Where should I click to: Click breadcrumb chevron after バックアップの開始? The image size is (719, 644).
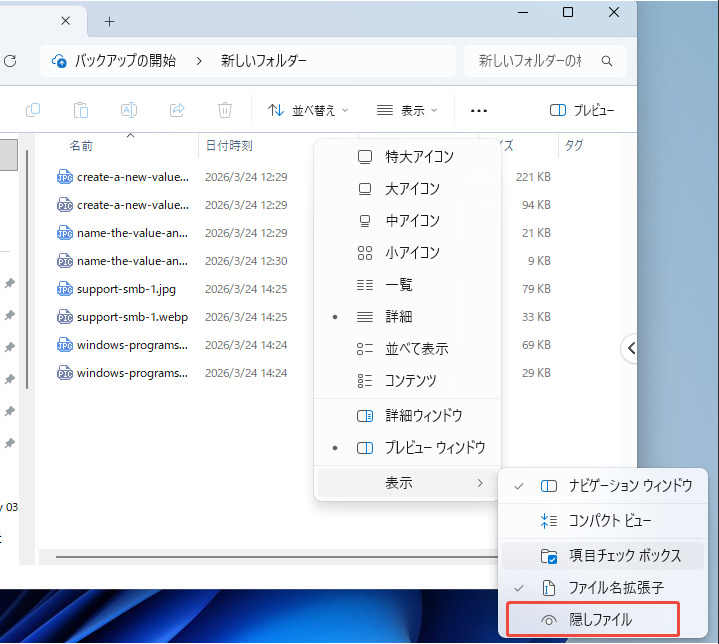coord(199,61)
